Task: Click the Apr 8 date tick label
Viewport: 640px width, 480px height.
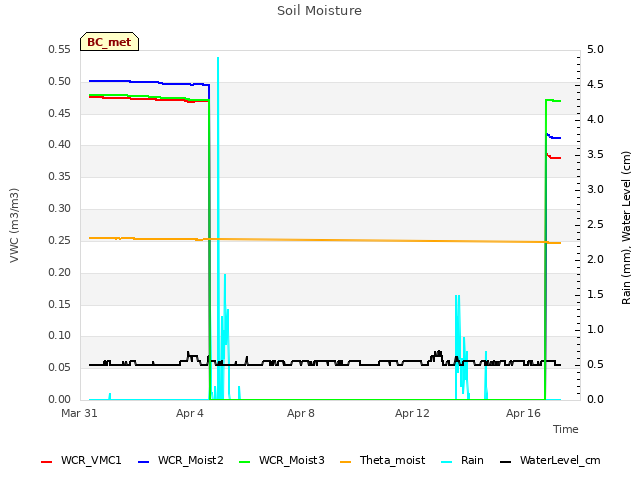Action: point(301,413)
